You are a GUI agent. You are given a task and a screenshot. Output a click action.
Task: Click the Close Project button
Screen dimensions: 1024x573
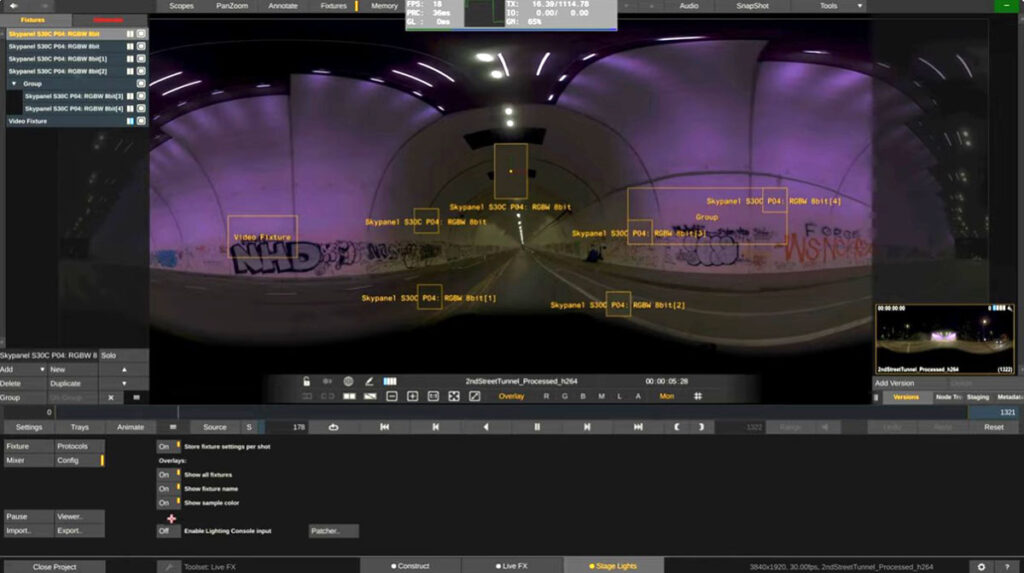pos(55,567)
